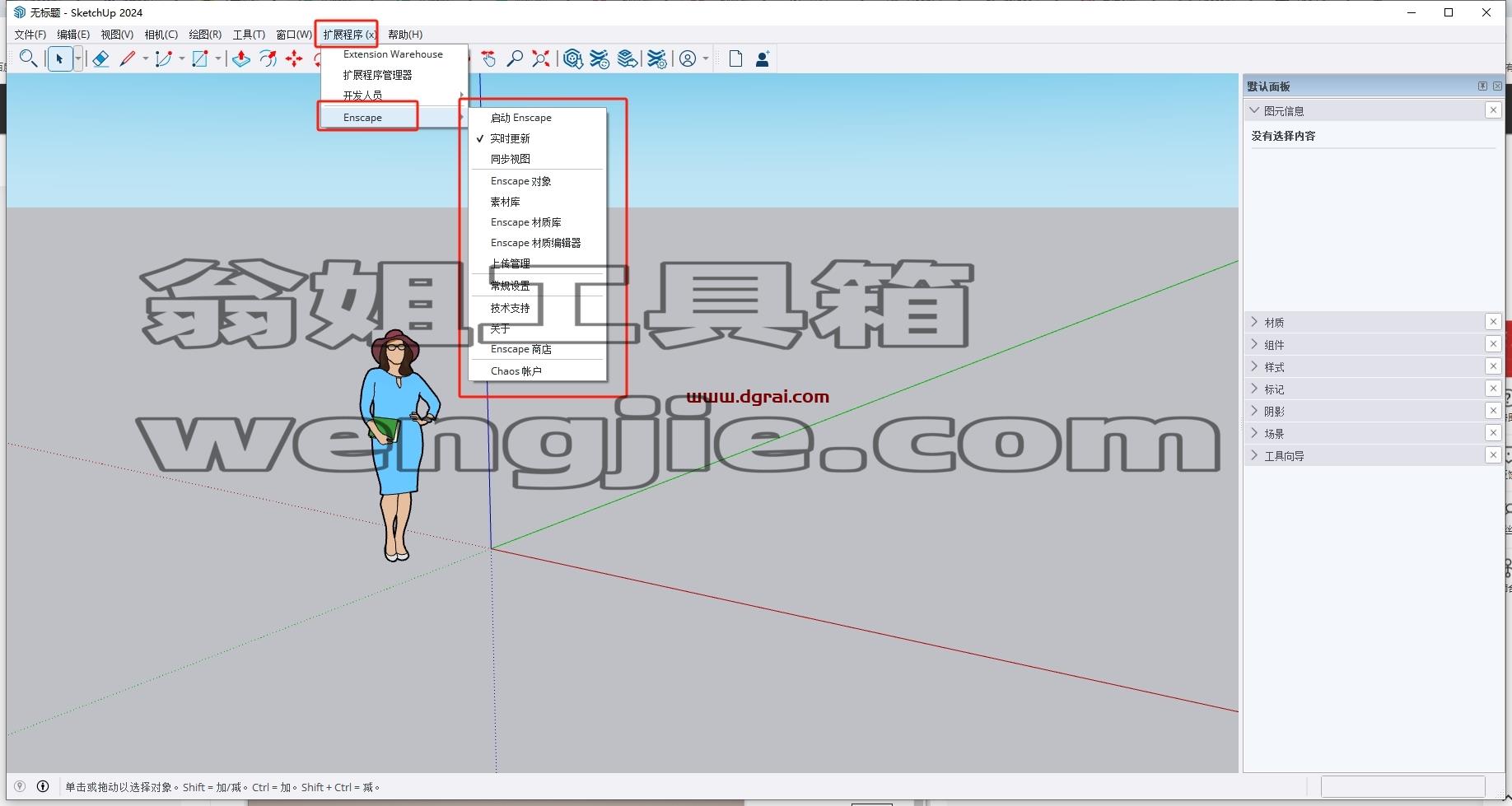Close the 样式 panel with X

tap(1493, 366)
